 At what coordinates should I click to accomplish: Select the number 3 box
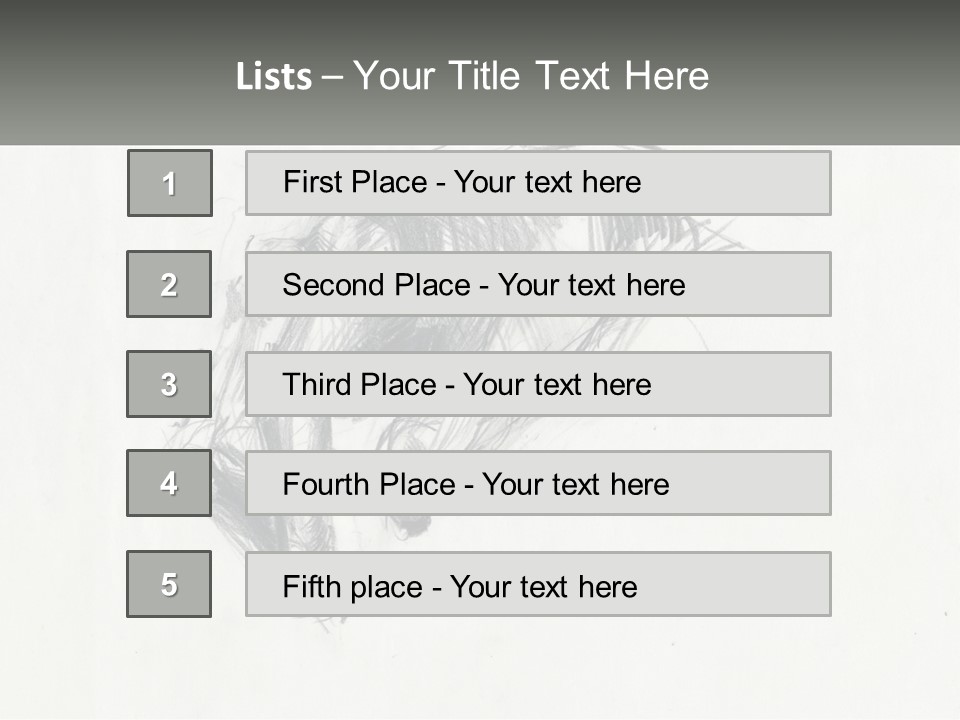pyautogui.click(x=169, y=384)
